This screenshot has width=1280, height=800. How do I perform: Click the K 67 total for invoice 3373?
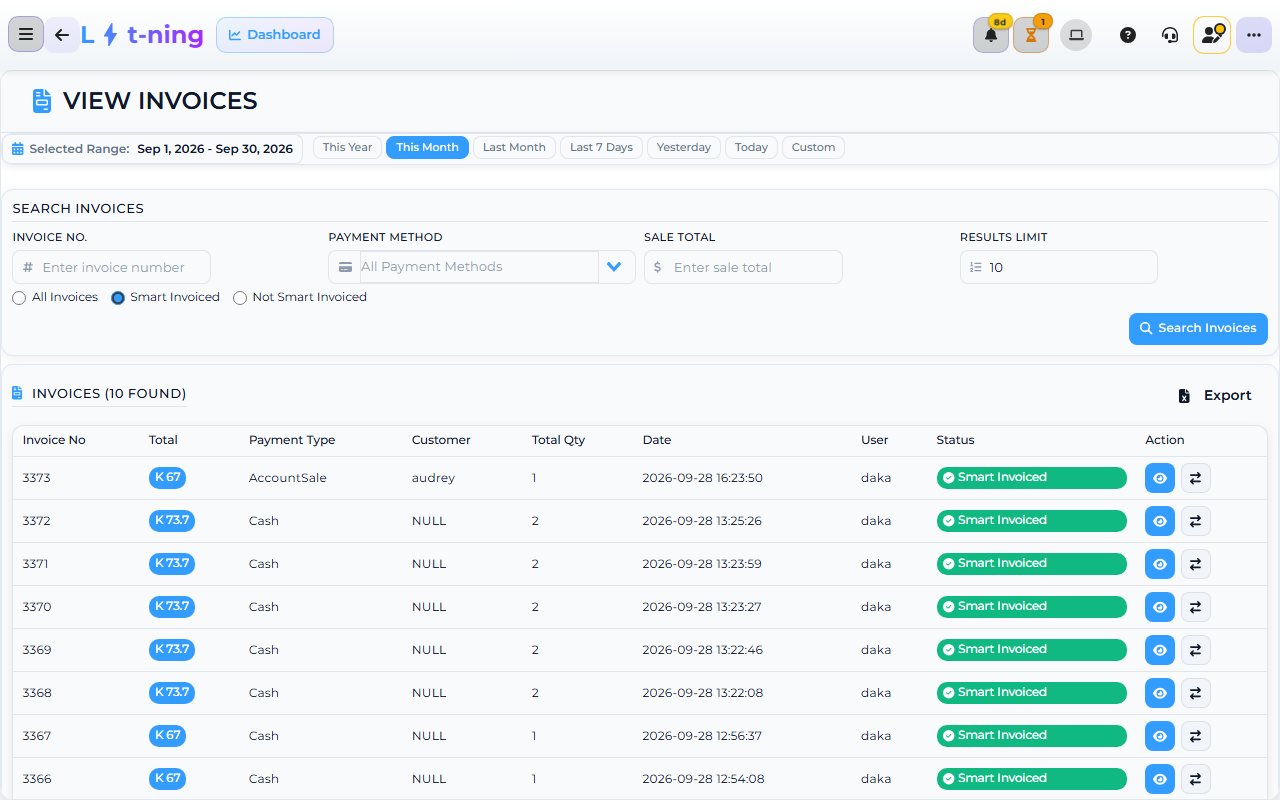[167, 478]
